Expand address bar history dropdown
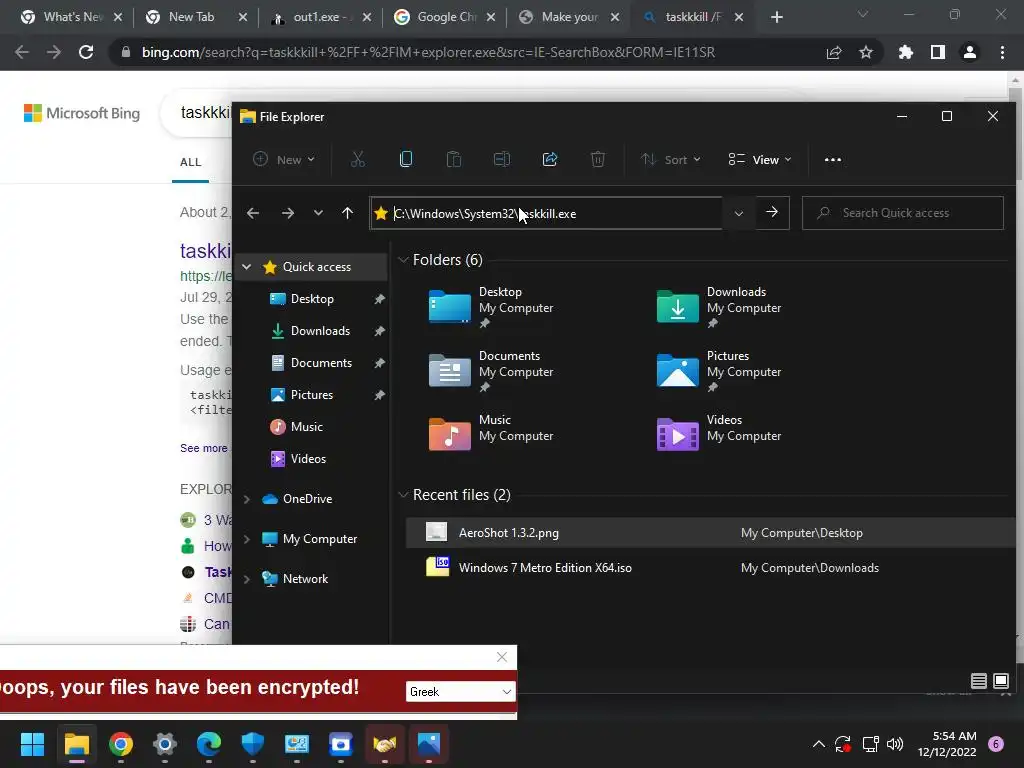This screenshot has width=1024, height=768. [739, 213]
